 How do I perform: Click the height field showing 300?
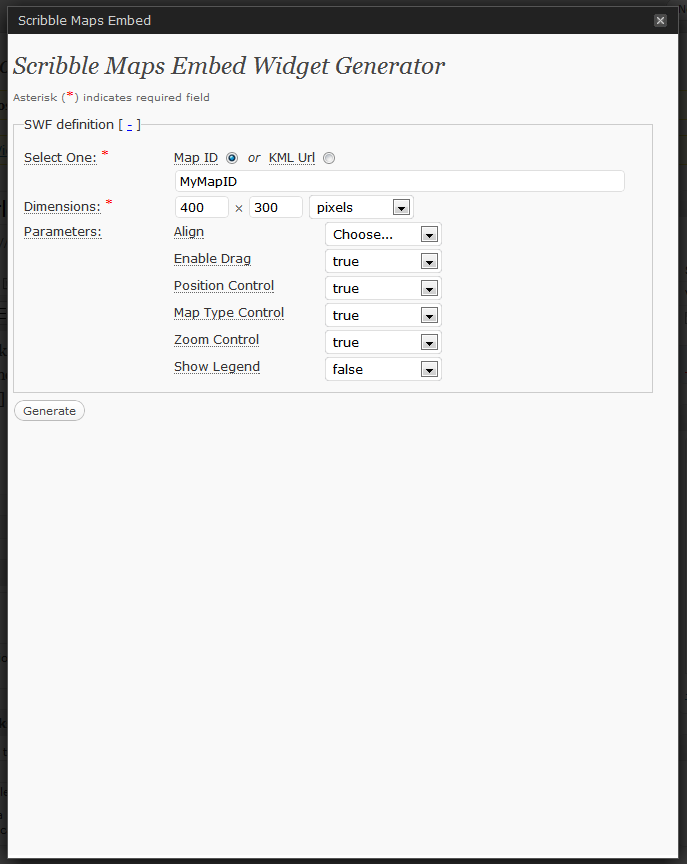click(x=275, y=208)
